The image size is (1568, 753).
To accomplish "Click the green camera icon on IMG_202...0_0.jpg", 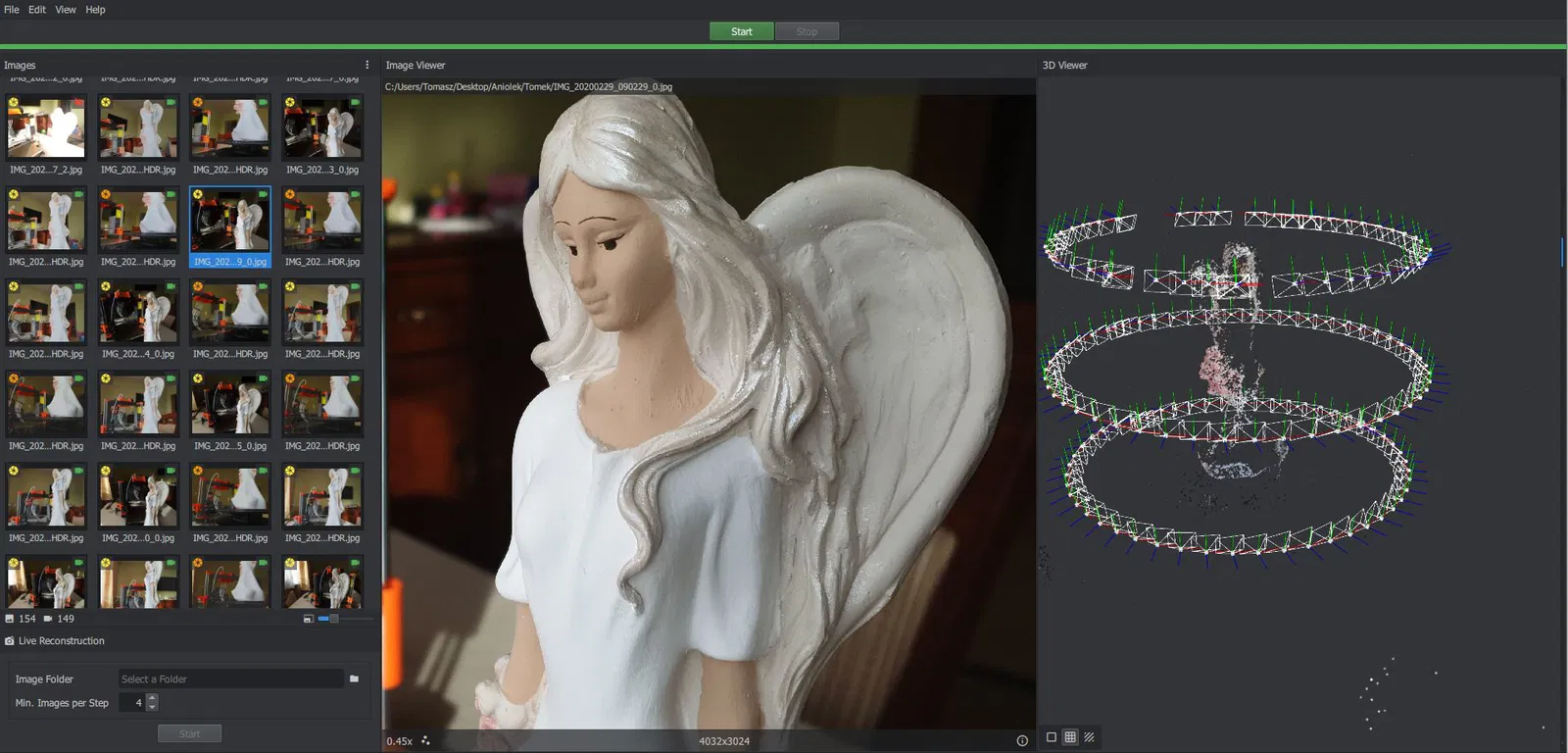I will pyautogui.click(x=171, y=471).
